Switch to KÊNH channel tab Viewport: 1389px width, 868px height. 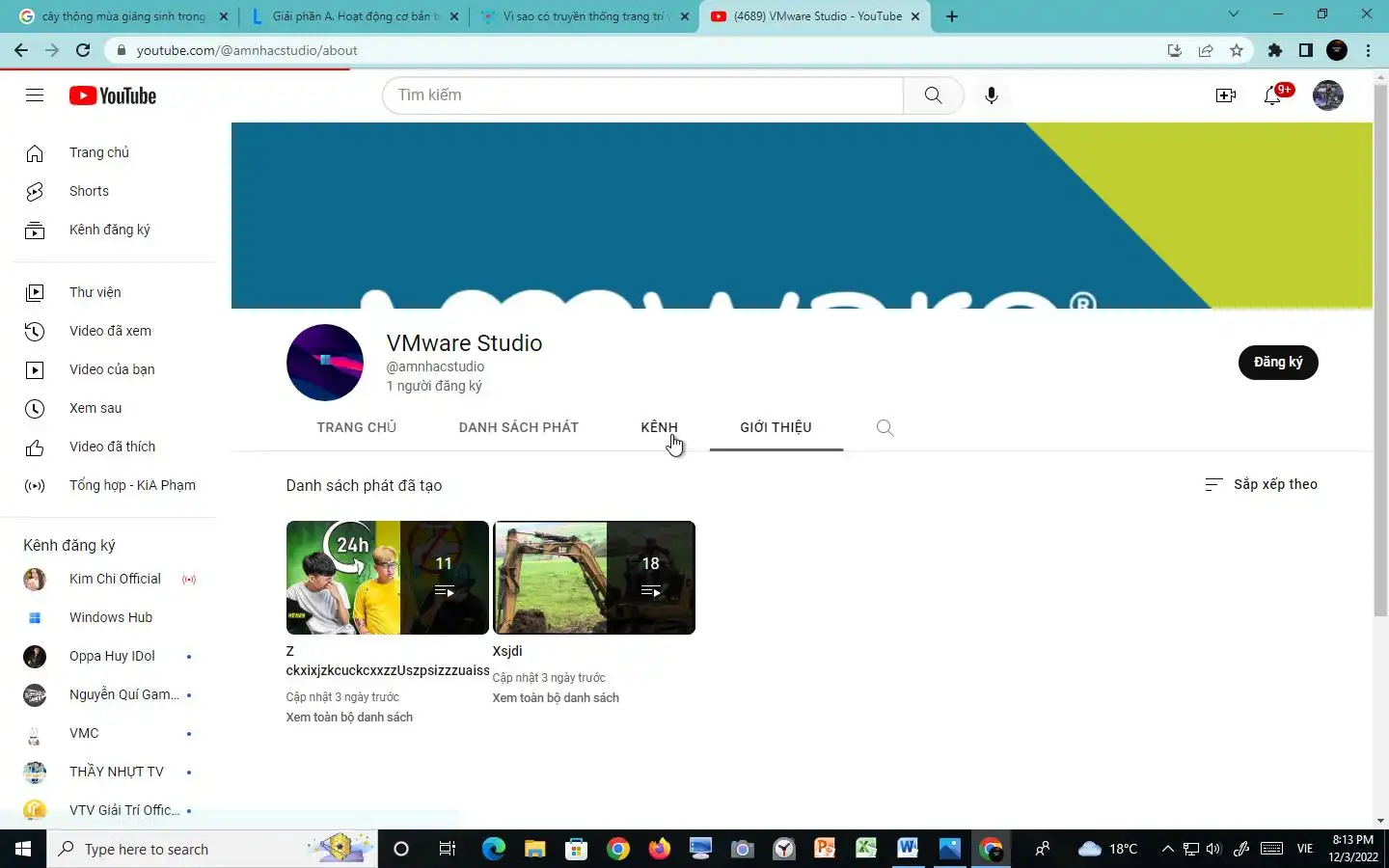pyautogui.click(x=659, y=427)
